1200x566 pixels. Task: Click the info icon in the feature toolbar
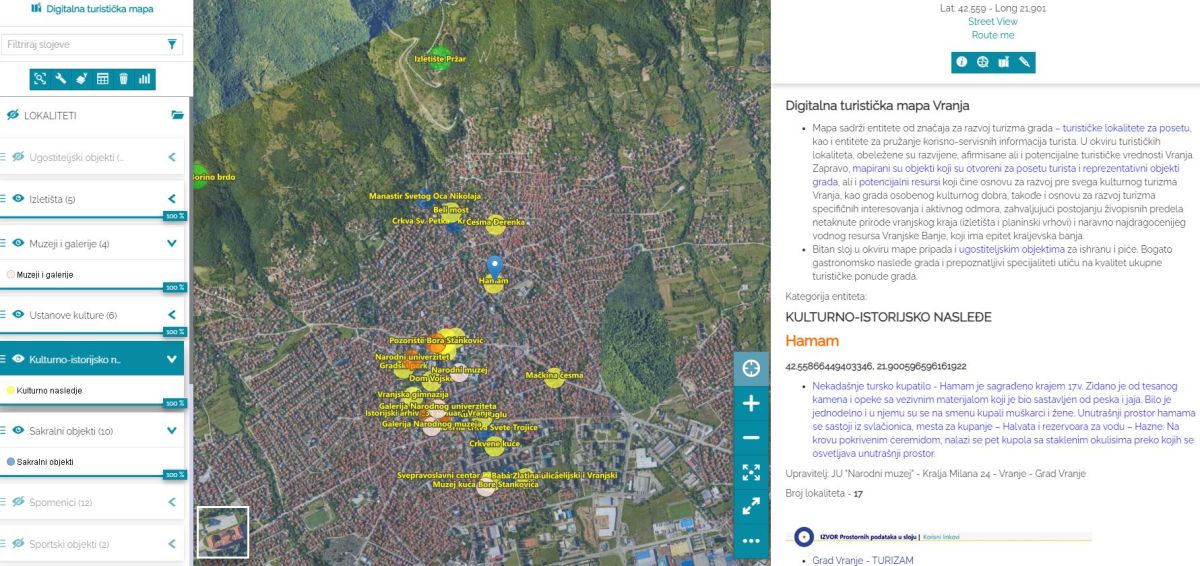pos(962,62)
